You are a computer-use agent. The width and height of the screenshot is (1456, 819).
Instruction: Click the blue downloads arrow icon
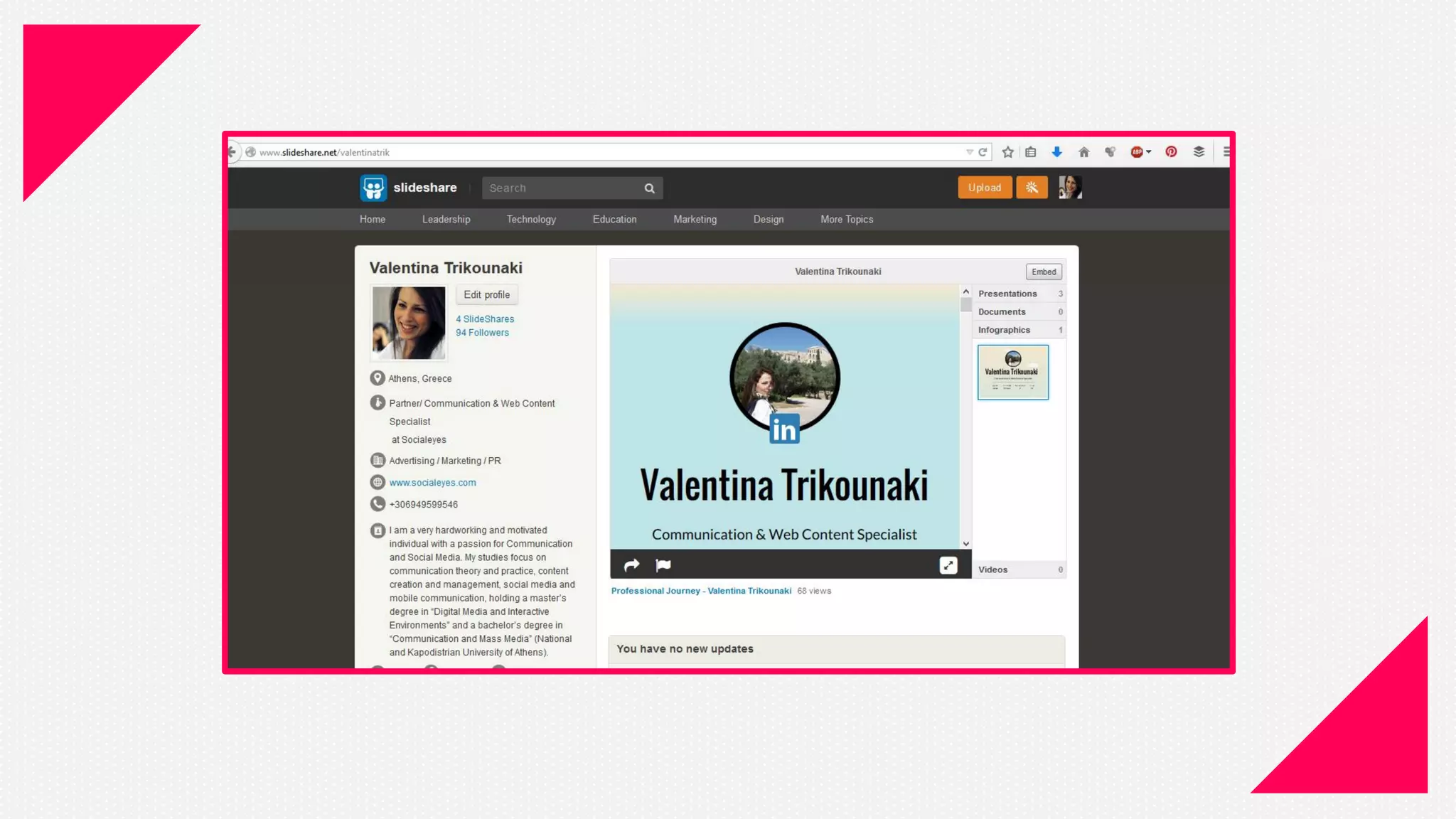pyautogui.click(x=1056, y=152)
